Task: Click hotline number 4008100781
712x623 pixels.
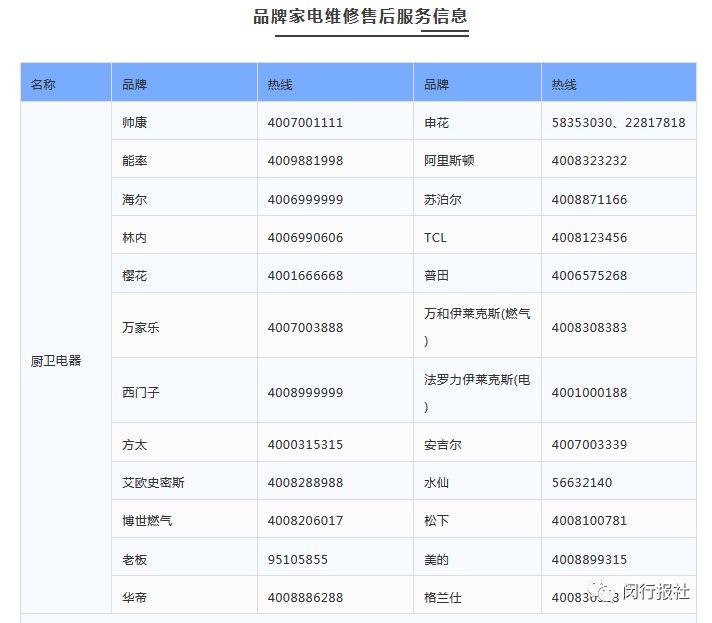Action: click(x=589, y=521)
